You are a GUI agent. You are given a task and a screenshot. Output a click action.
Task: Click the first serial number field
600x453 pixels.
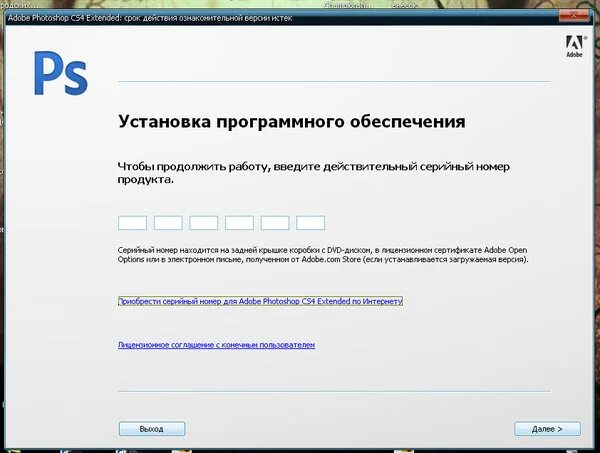(132, 223)
